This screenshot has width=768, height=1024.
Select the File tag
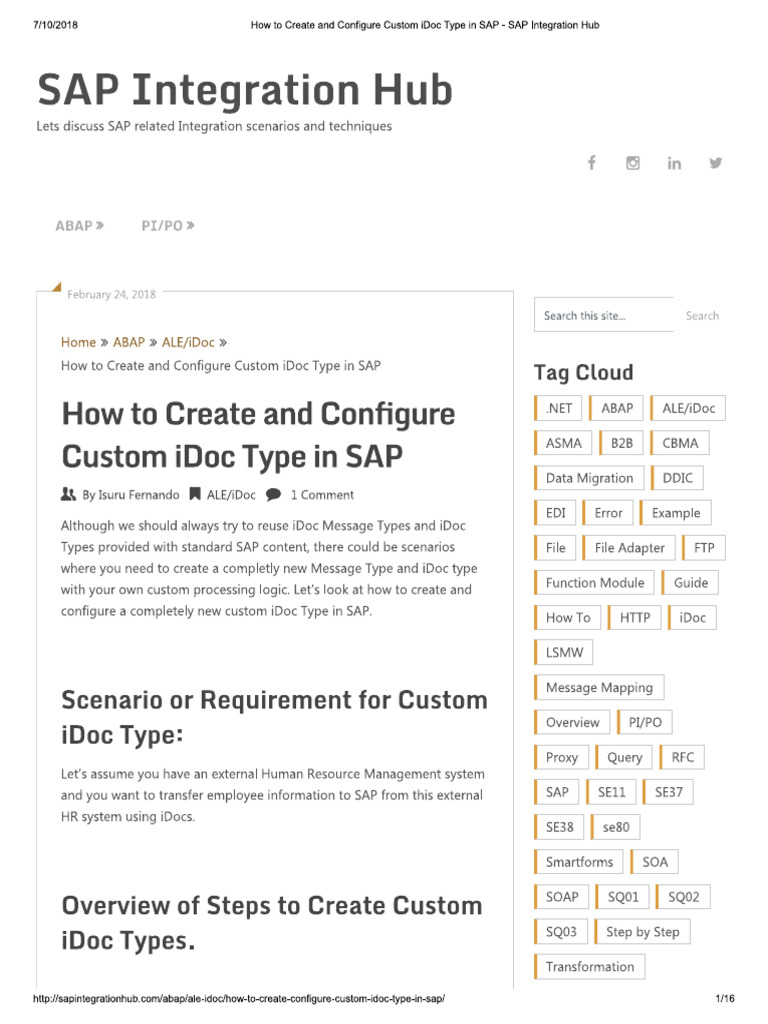point(555,548)
